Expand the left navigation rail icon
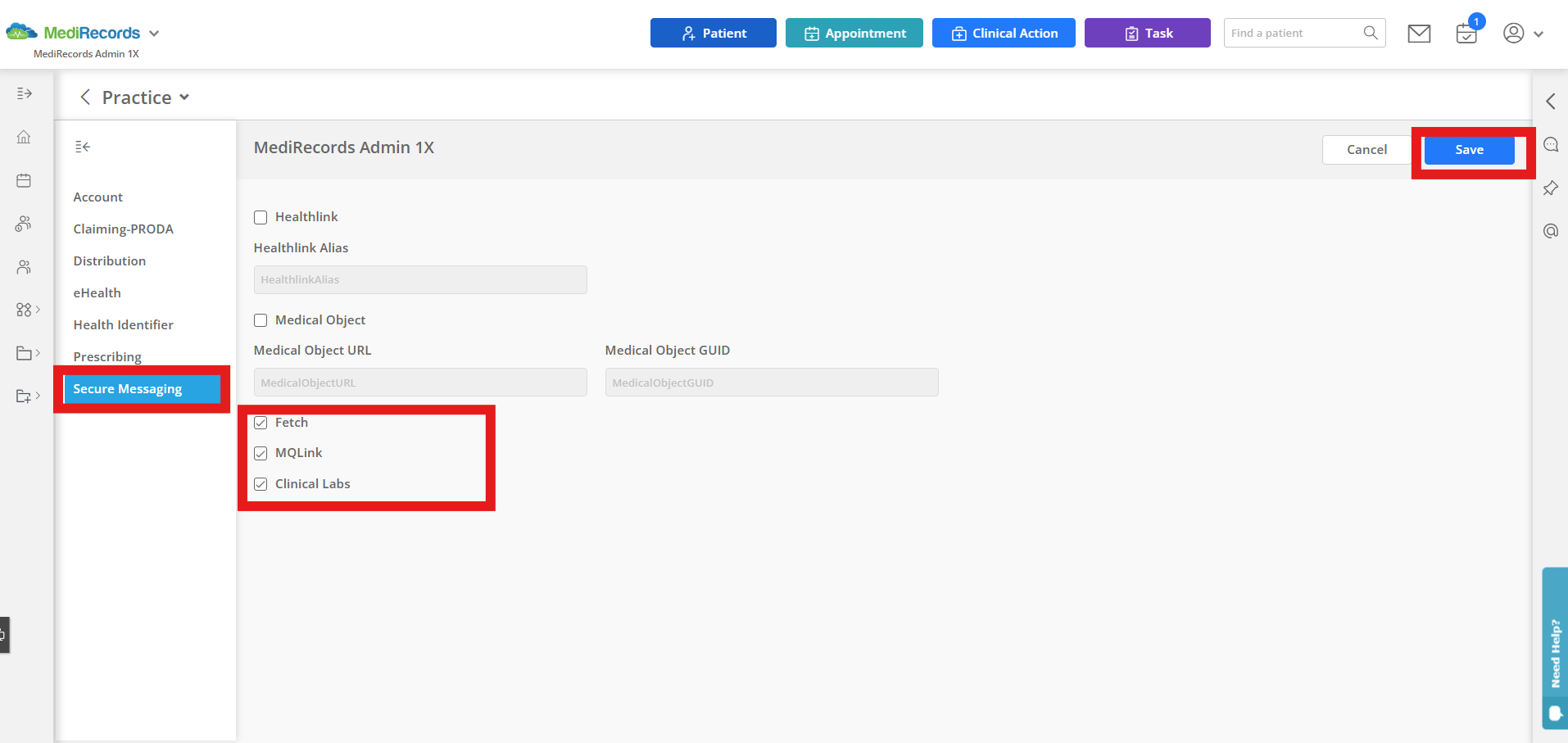 [25, 93]
